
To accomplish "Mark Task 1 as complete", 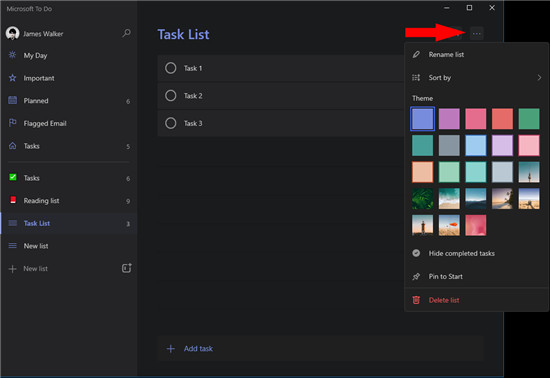I will 170,68.
